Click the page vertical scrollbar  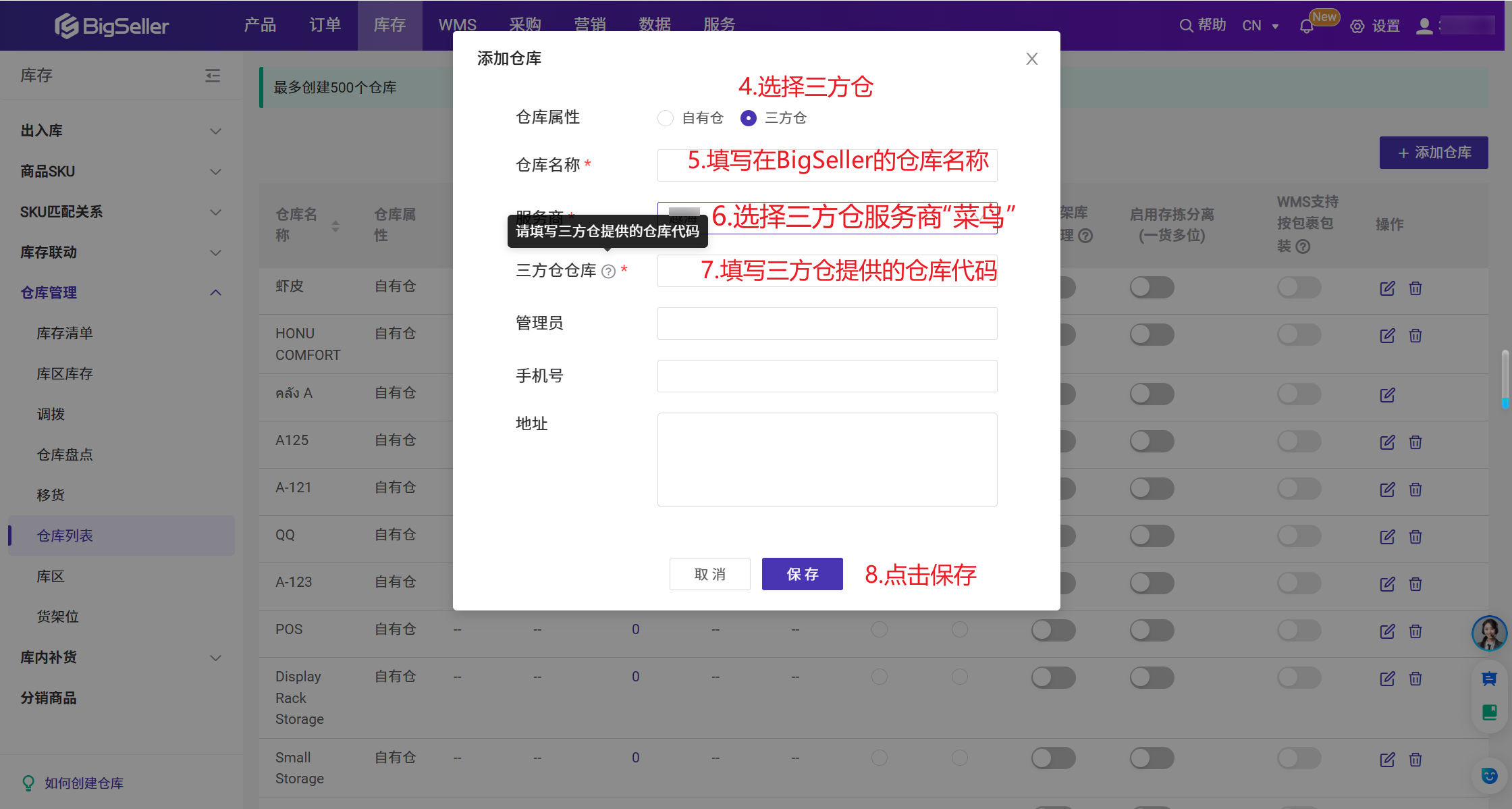click(1505, 378)
